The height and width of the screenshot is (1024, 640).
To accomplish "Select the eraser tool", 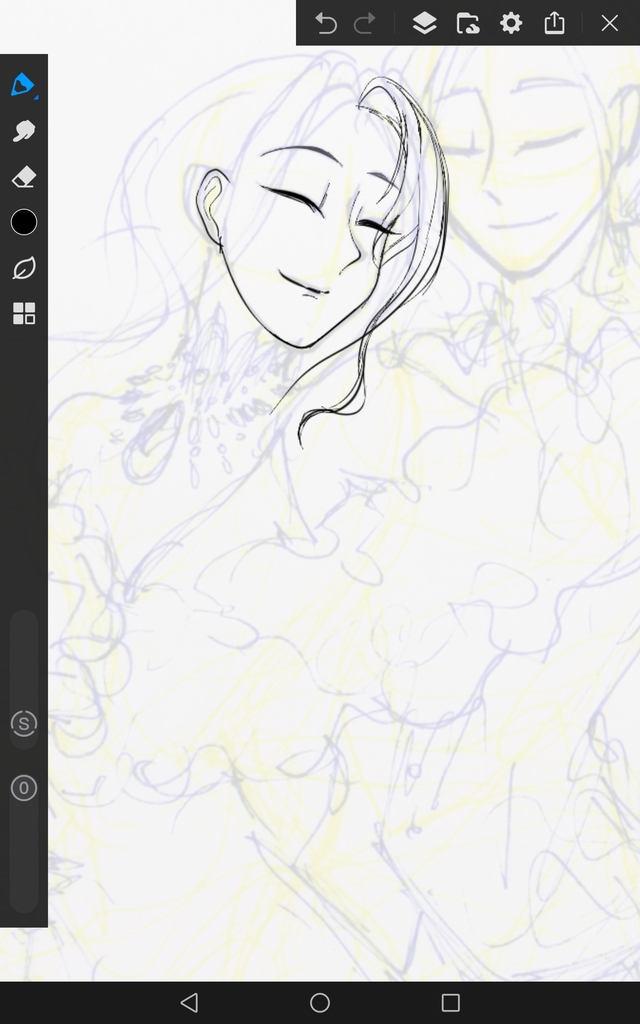I will click(x=24, y=176).
